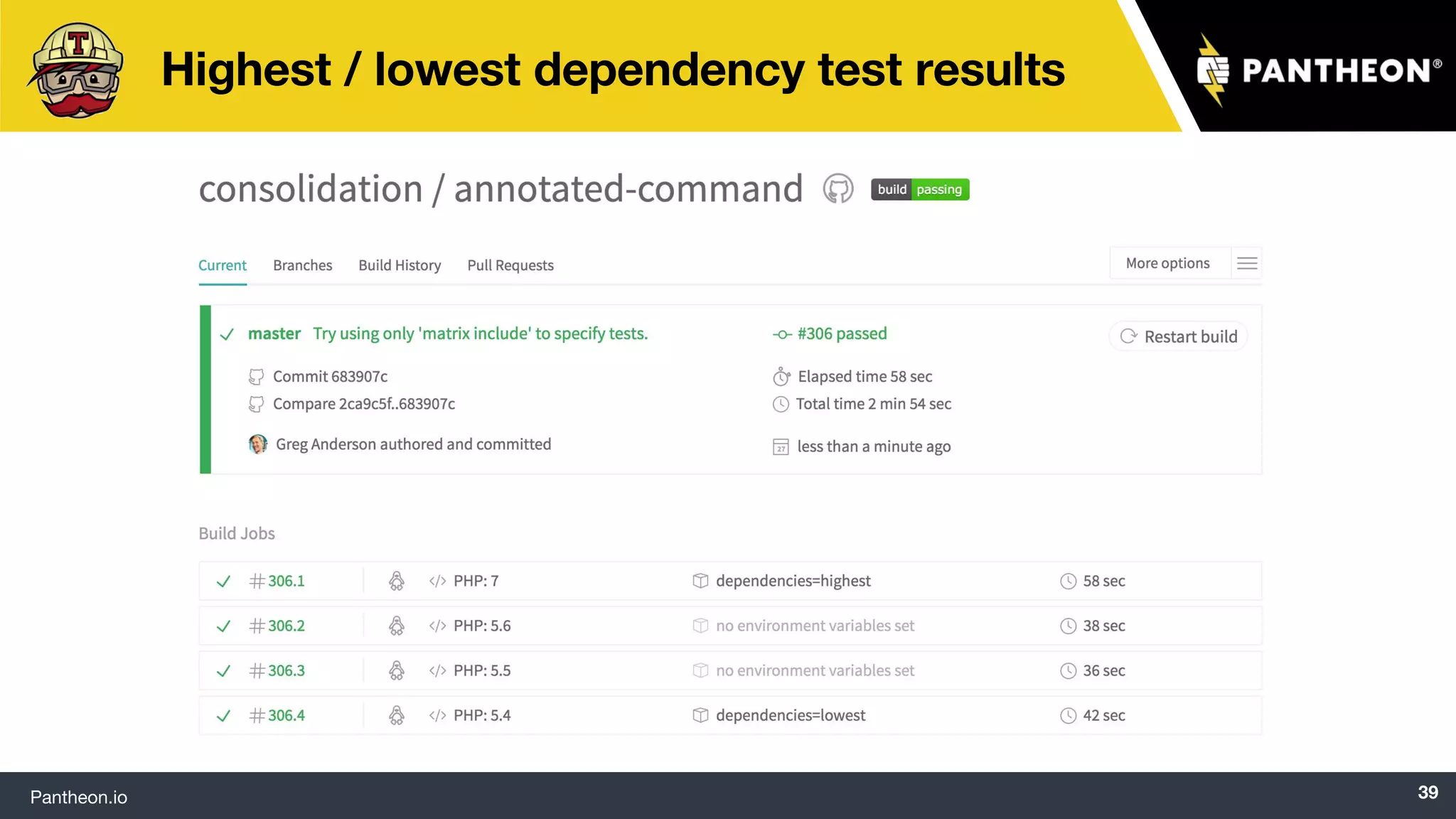Open build job #306.1
This screenshot has width=1456, height=819.
pos(287,581)
